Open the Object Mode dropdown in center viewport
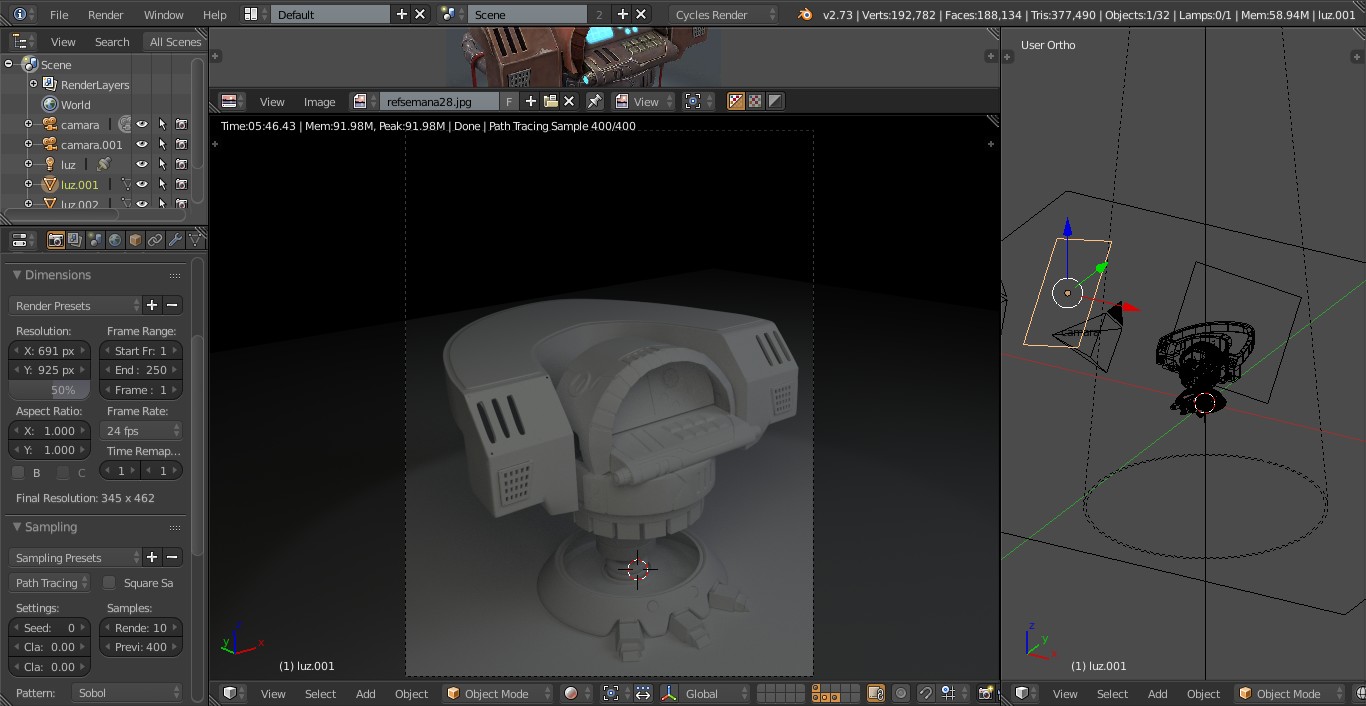This screenshot has height=706, width=1366. point(498,693)
